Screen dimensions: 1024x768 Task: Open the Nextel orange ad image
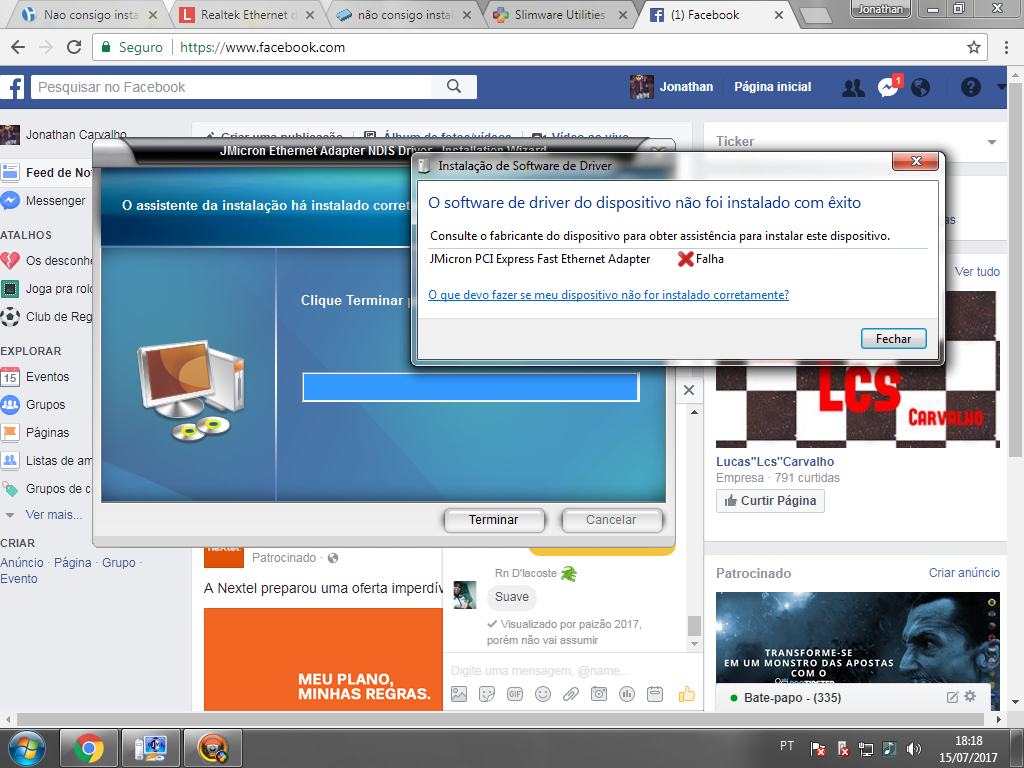[323, 660]
